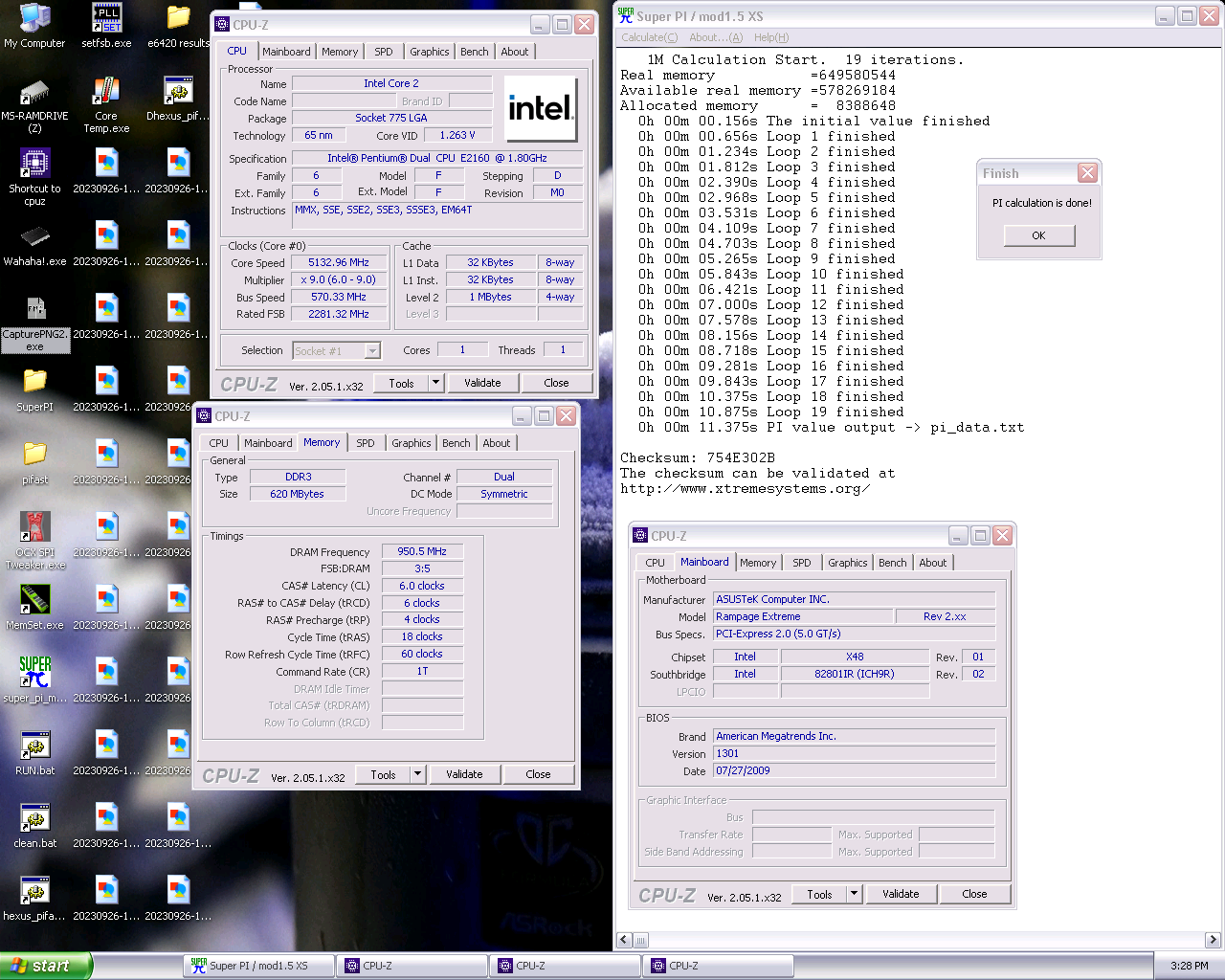Click Super PI horizontal scrollbar right arrow
The height and width of the screenshot is (980, 1225).
tap(1213, 940)
